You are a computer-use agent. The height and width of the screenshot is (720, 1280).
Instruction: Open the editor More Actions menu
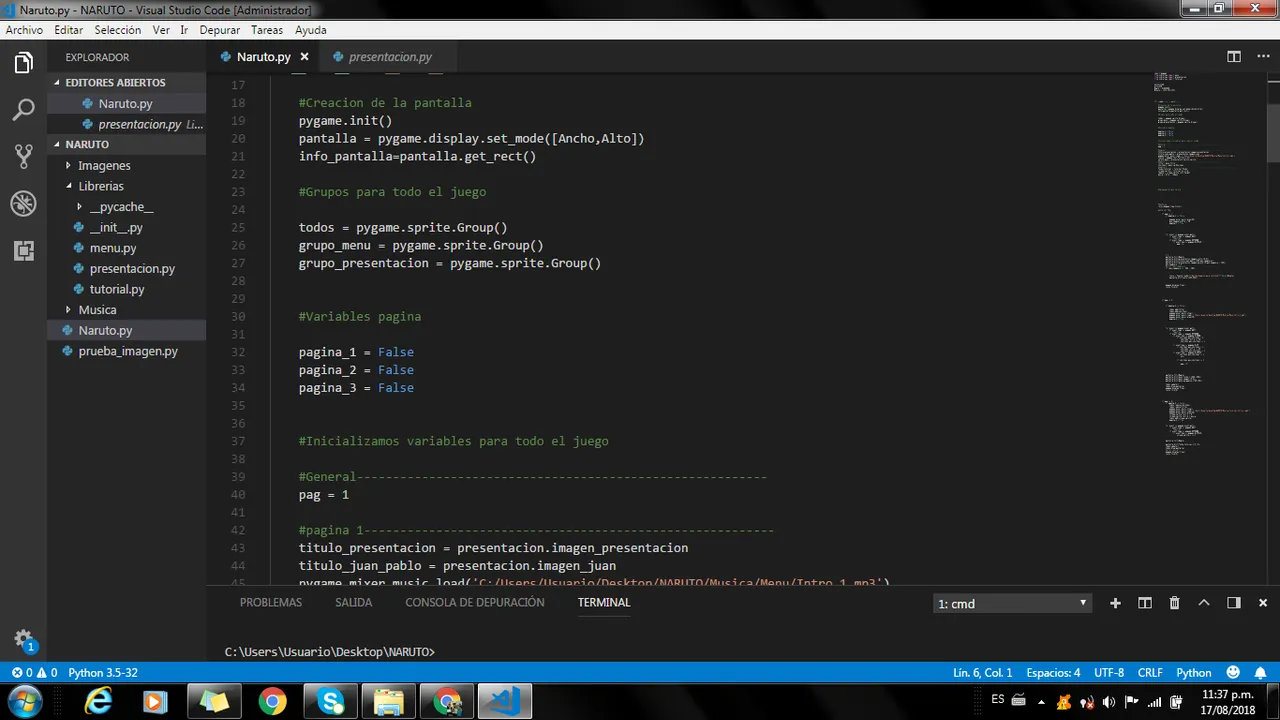click(x=1262, y=57)
